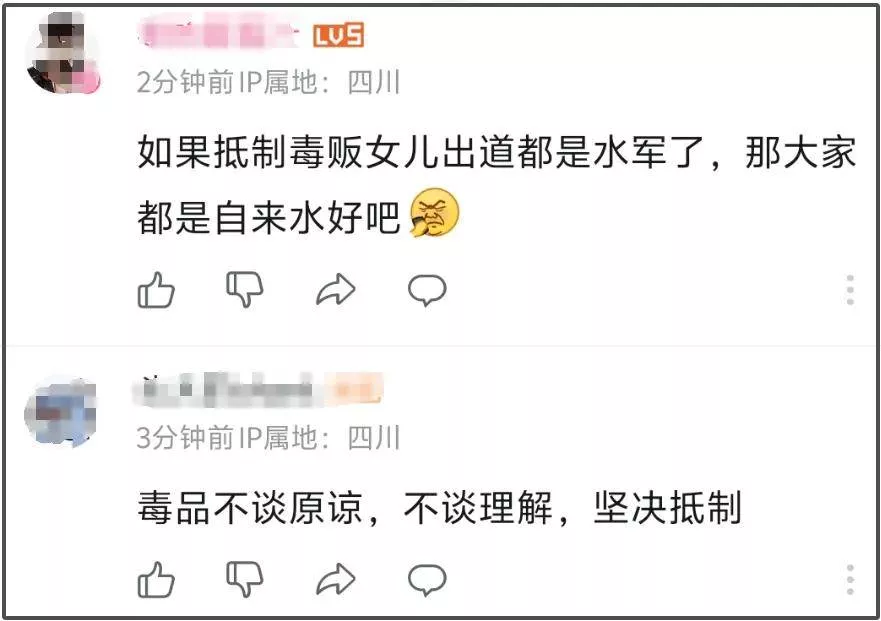Open the pink blurred username profile
Viewport: 881px width, 621px height.
coord(220,33)
